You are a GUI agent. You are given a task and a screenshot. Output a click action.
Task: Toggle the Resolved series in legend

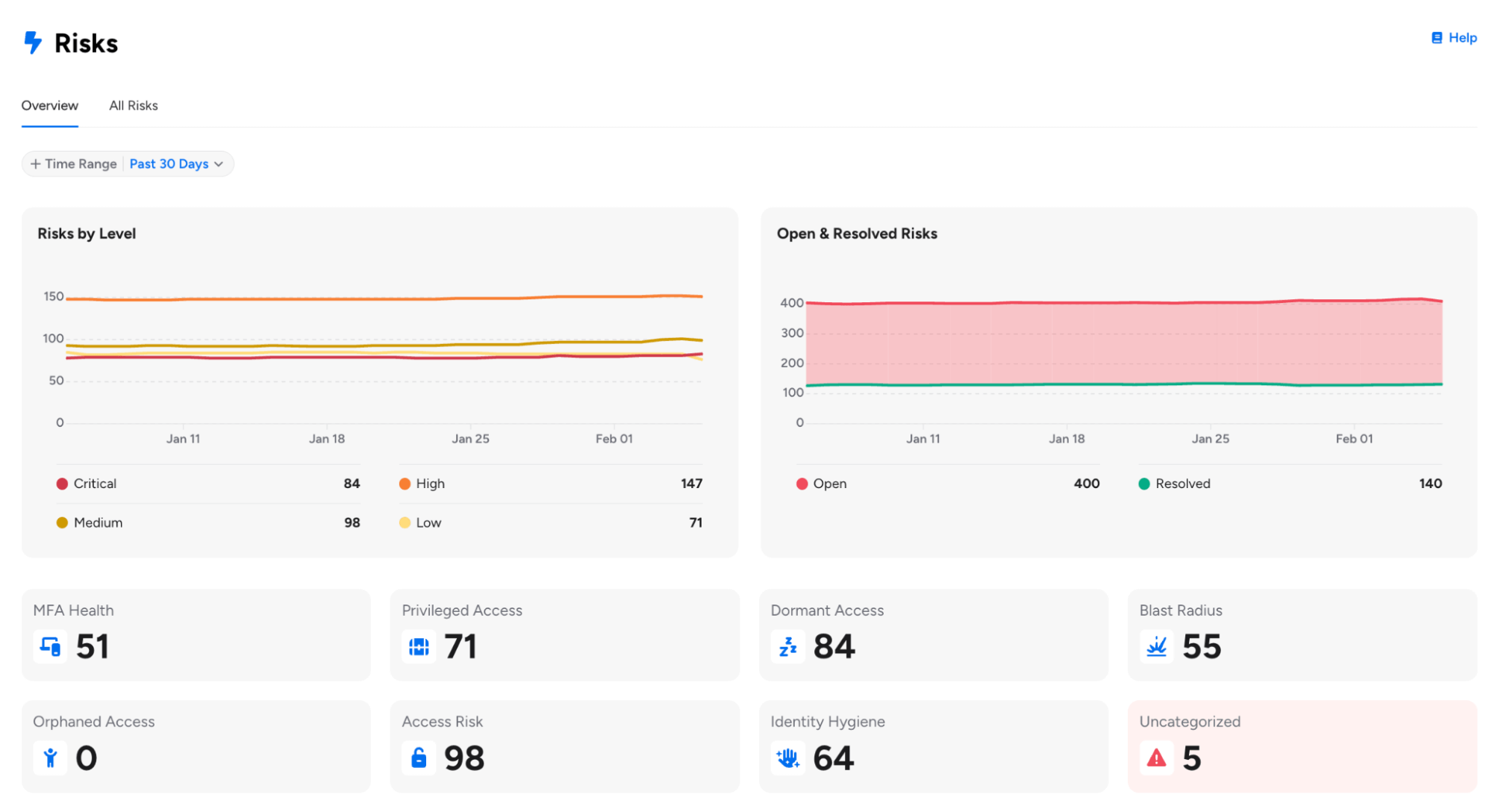1182,484
